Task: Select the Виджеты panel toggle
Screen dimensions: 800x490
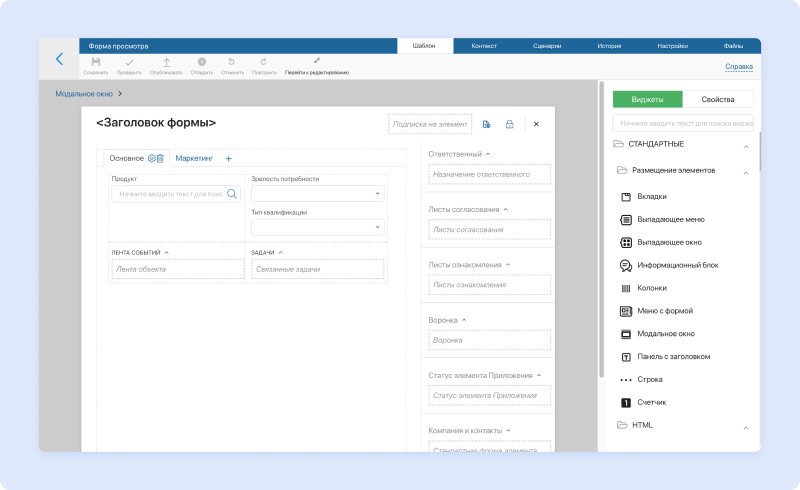Action: 647,99
